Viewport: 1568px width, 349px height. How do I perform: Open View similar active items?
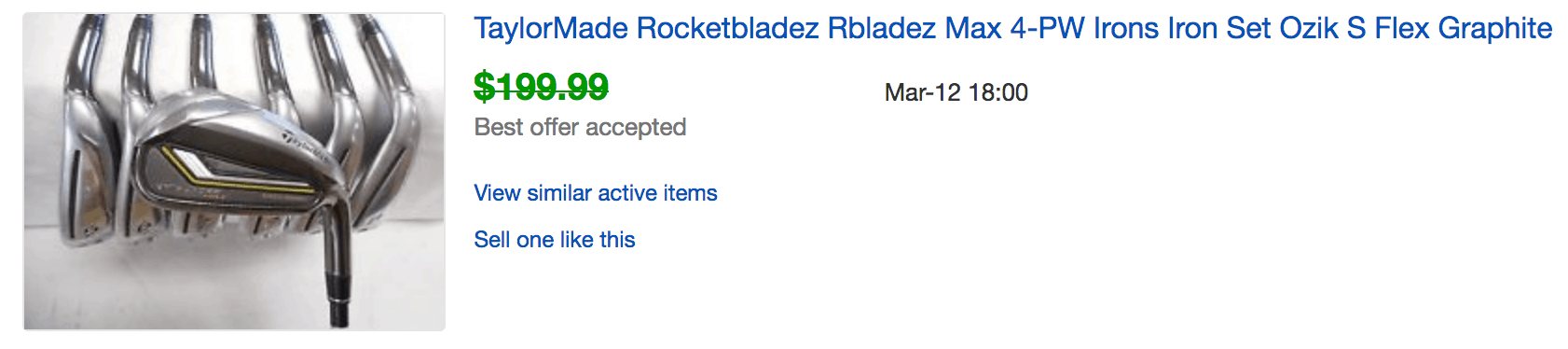(596, 193)
